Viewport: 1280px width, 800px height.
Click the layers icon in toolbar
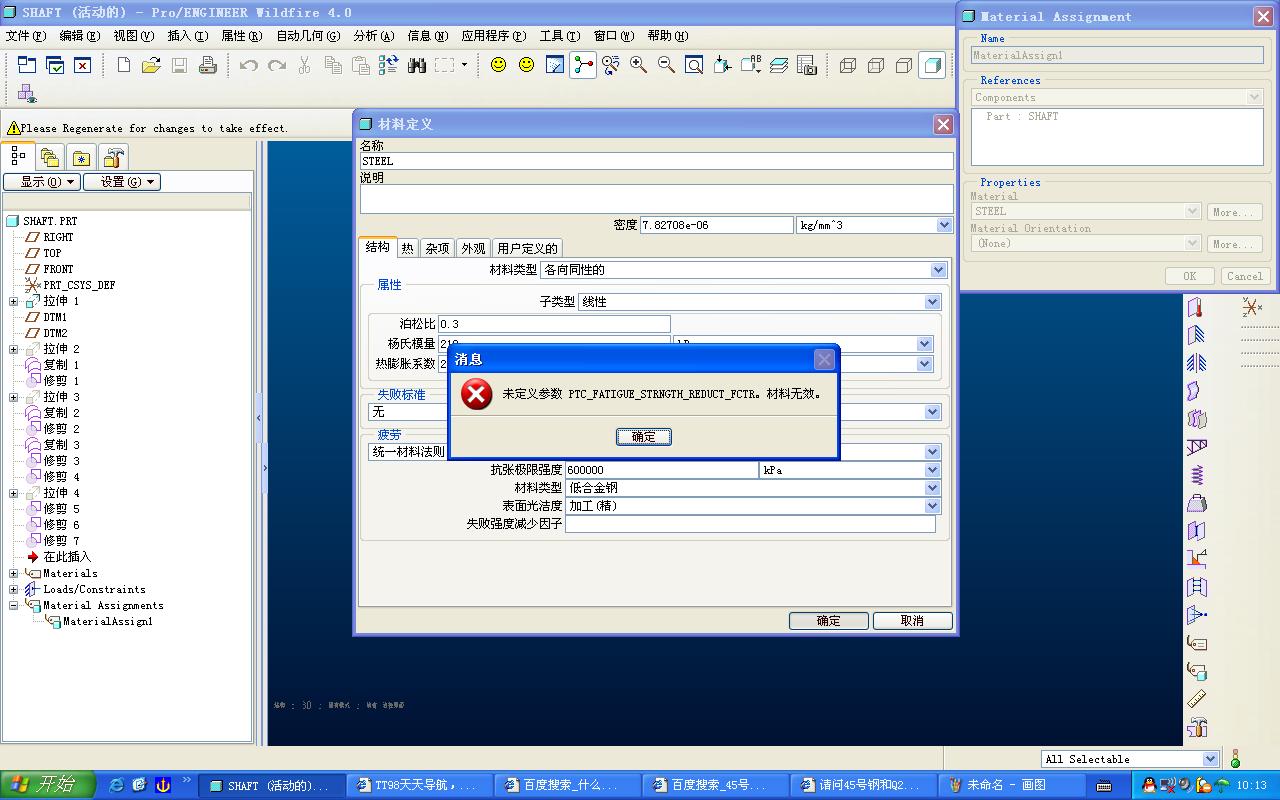tap(779, 65)
